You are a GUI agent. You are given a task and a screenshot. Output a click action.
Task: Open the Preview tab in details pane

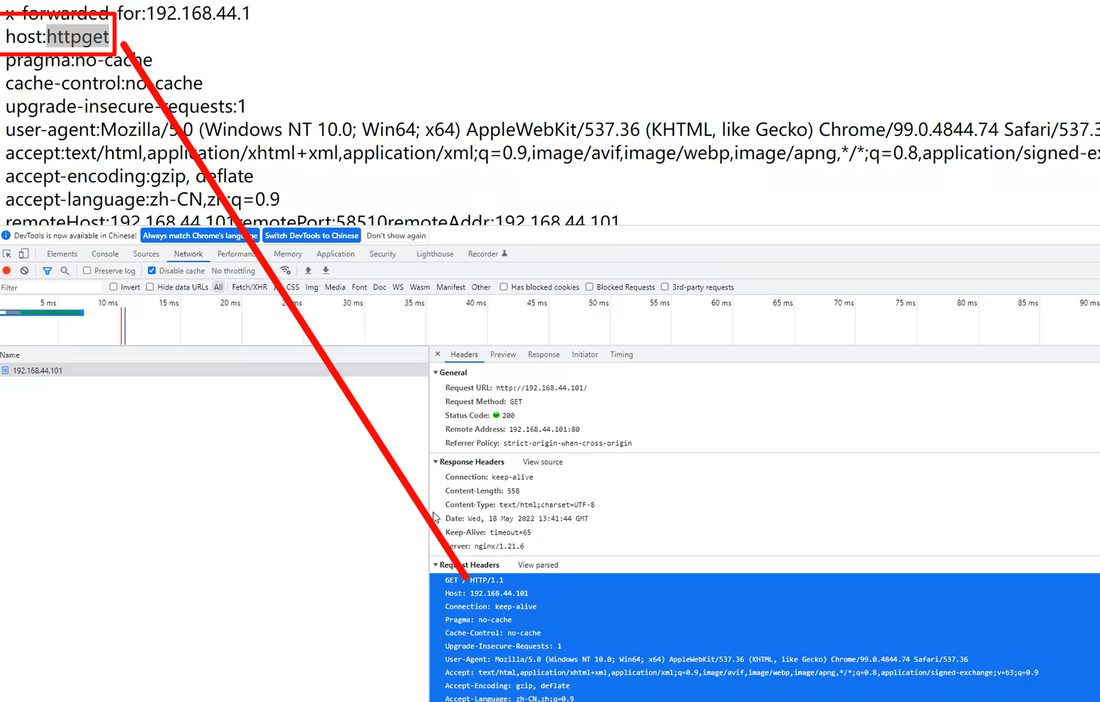503,354
